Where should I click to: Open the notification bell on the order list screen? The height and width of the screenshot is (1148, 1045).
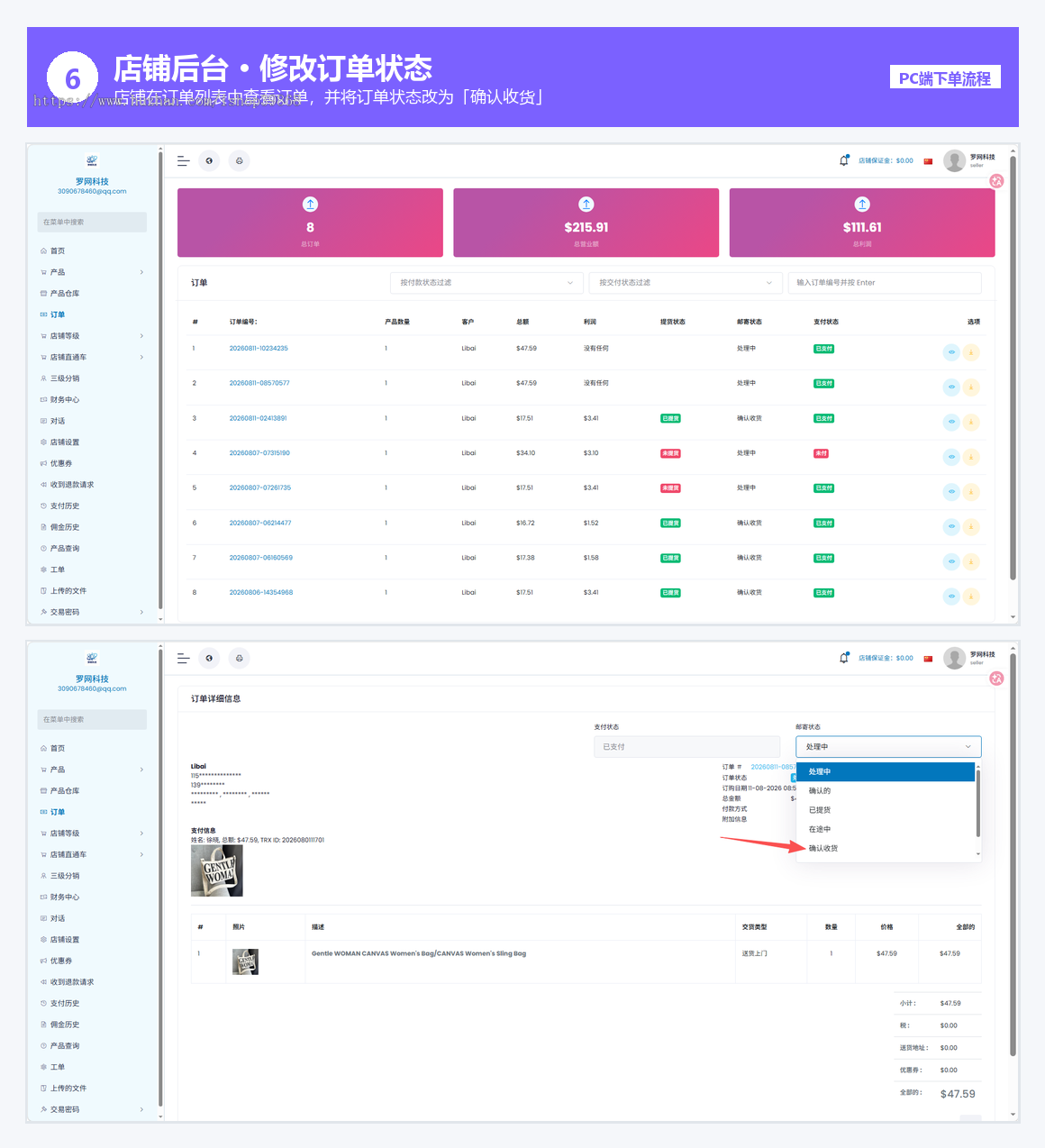[844, 160]
